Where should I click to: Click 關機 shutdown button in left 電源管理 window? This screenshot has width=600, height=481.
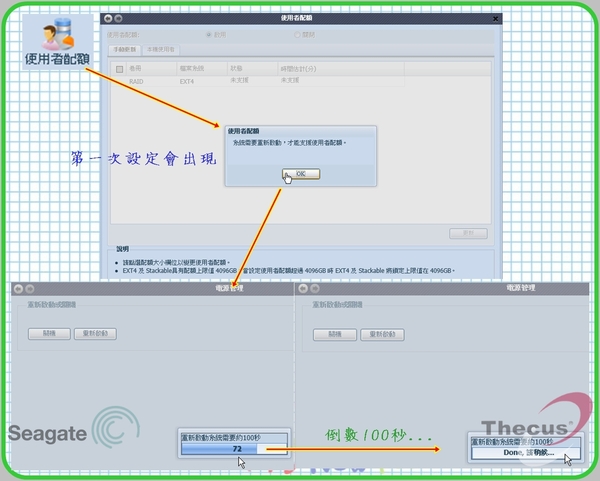point(49,334)
